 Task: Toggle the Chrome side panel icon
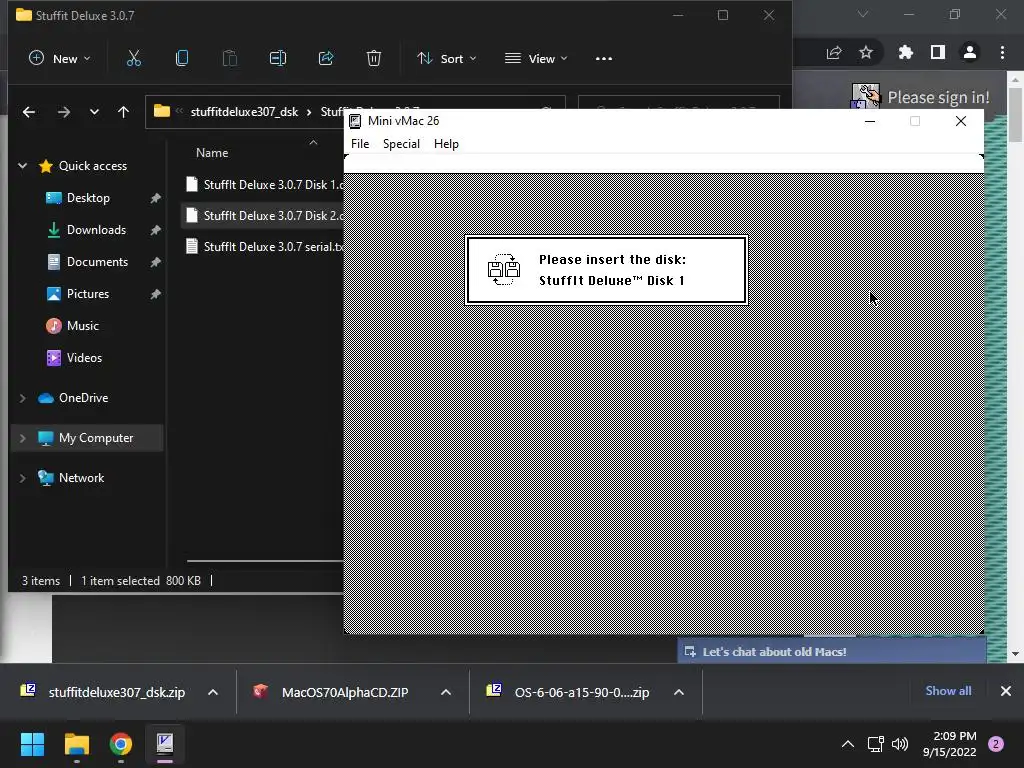pyautogui.click(x=938, y=52)
